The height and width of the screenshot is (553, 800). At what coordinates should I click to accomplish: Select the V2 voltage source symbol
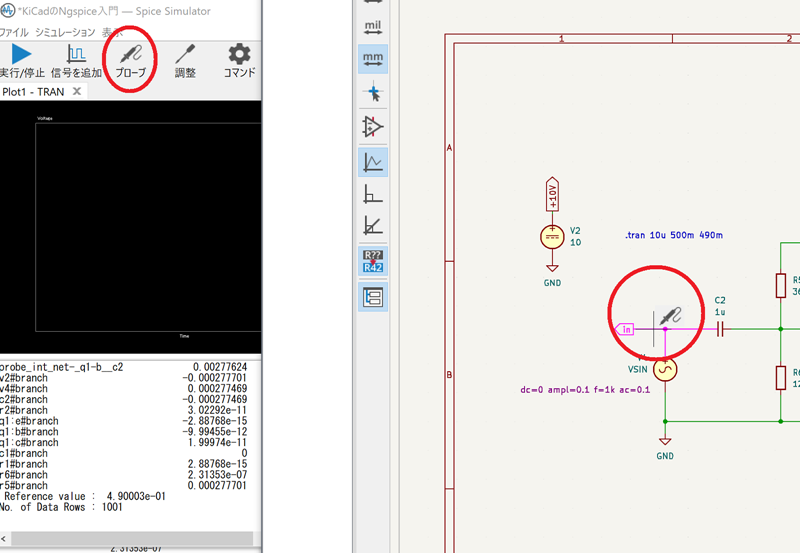(552, 237)
